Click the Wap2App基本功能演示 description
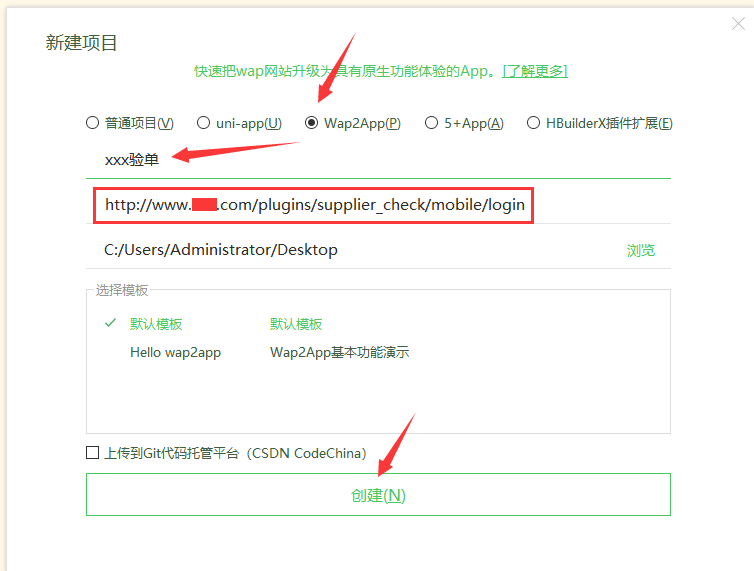 339,352
